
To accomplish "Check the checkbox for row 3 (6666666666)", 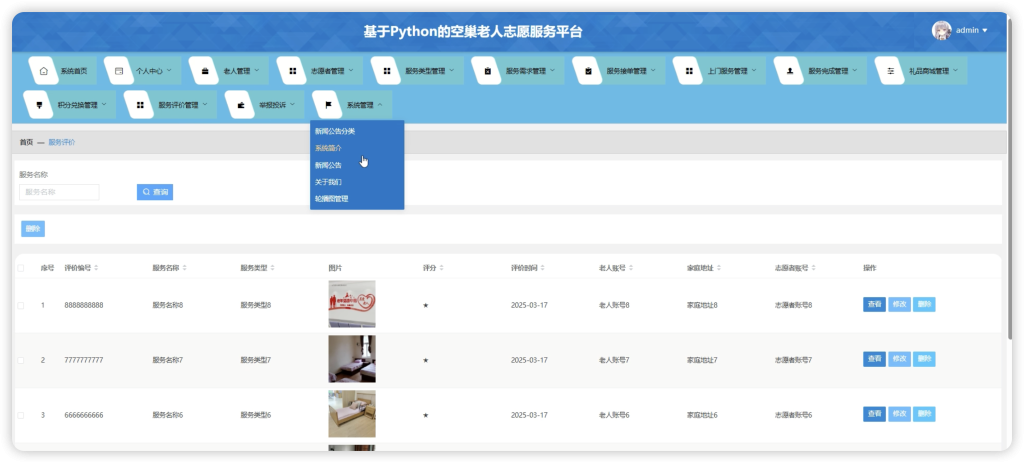I will (x=21, y=415).
